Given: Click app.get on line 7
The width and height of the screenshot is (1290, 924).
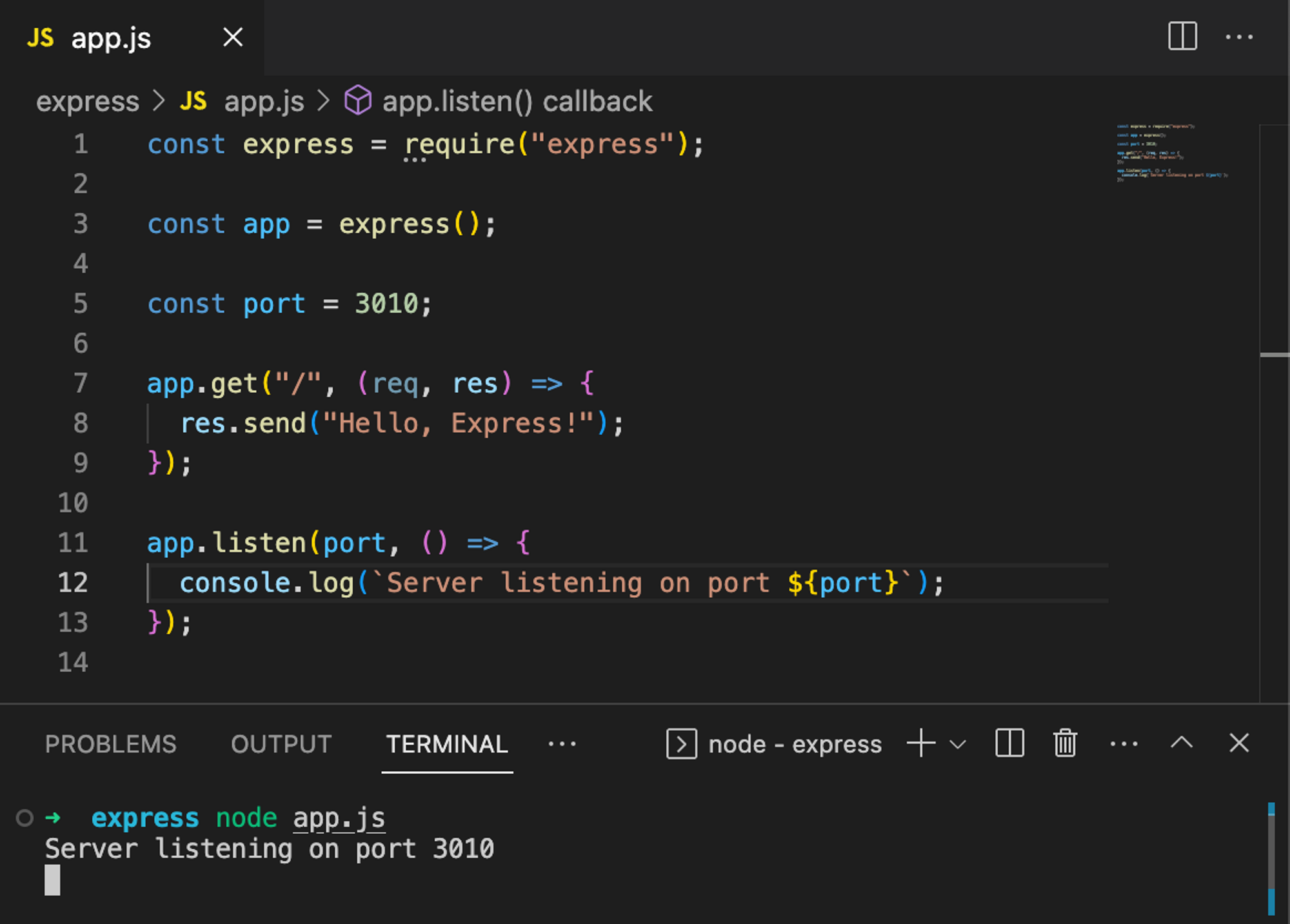Looking at the screenshot, I should [x=203, y=384].
